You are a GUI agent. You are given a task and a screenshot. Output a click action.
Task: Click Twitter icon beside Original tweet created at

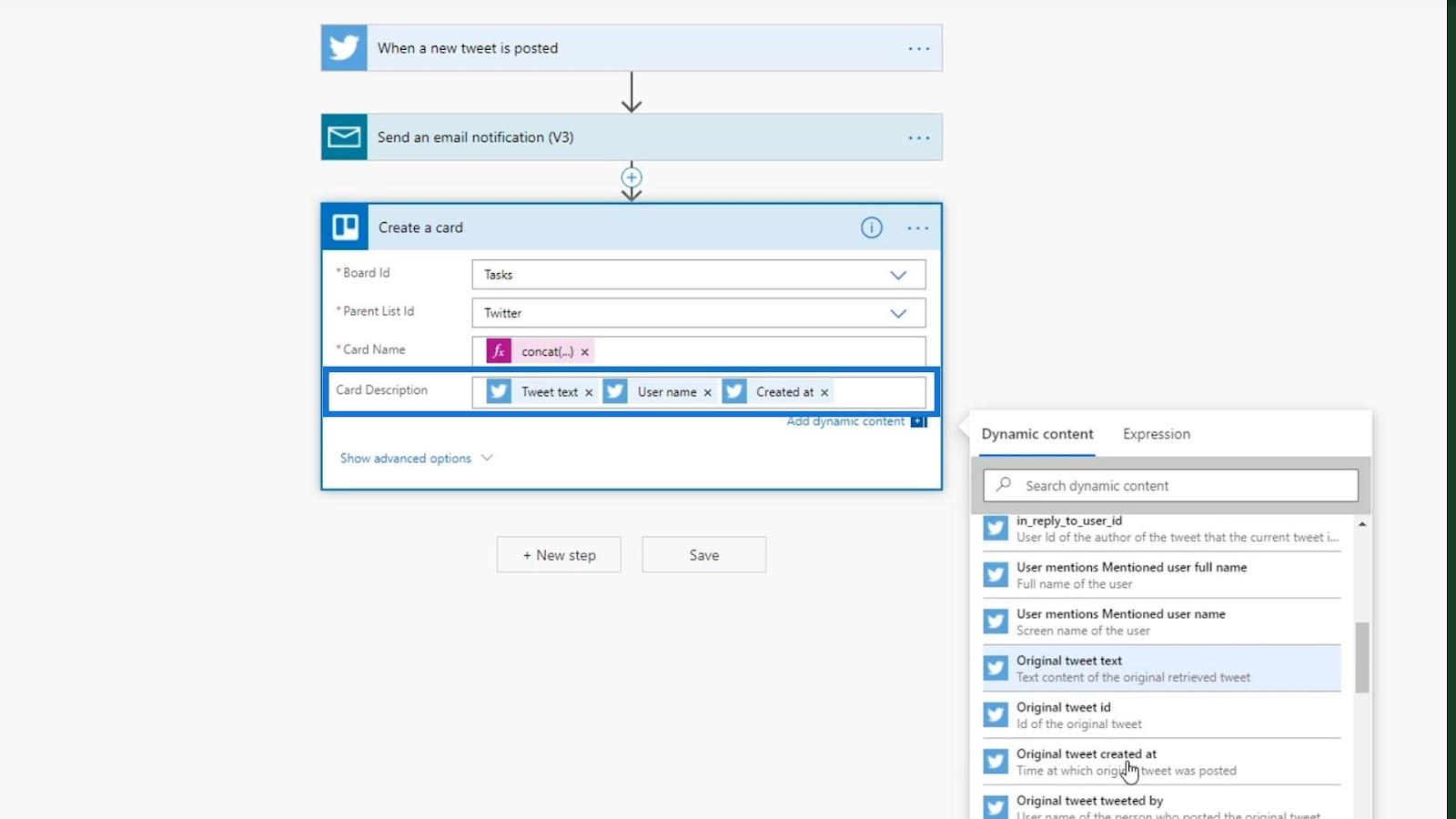(x=996, y=761)
